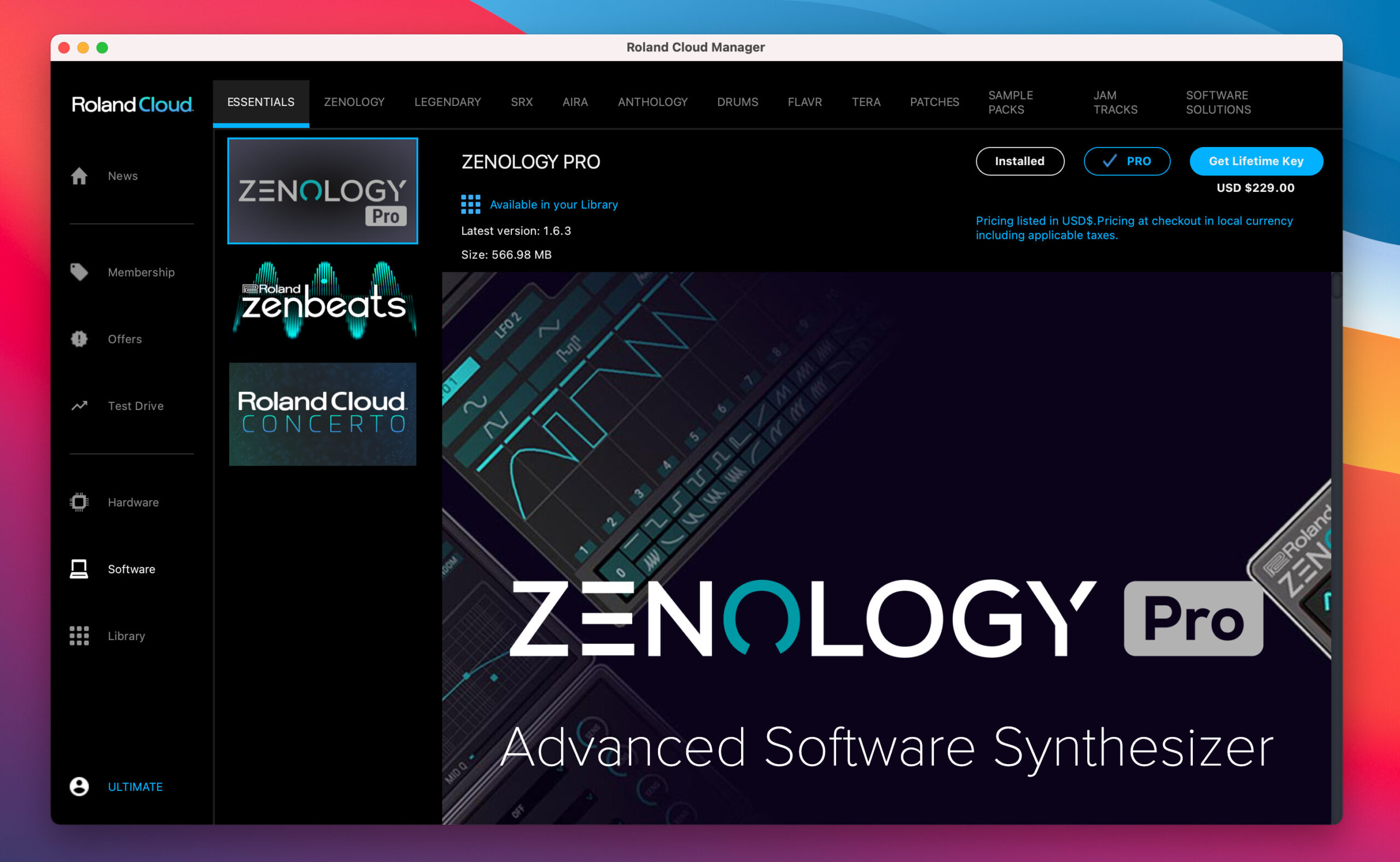Image resolution: width=1400 pixels, height=862 pixels.
Task: Click the Size: 566.98 MB text
Action: point(506,255)
